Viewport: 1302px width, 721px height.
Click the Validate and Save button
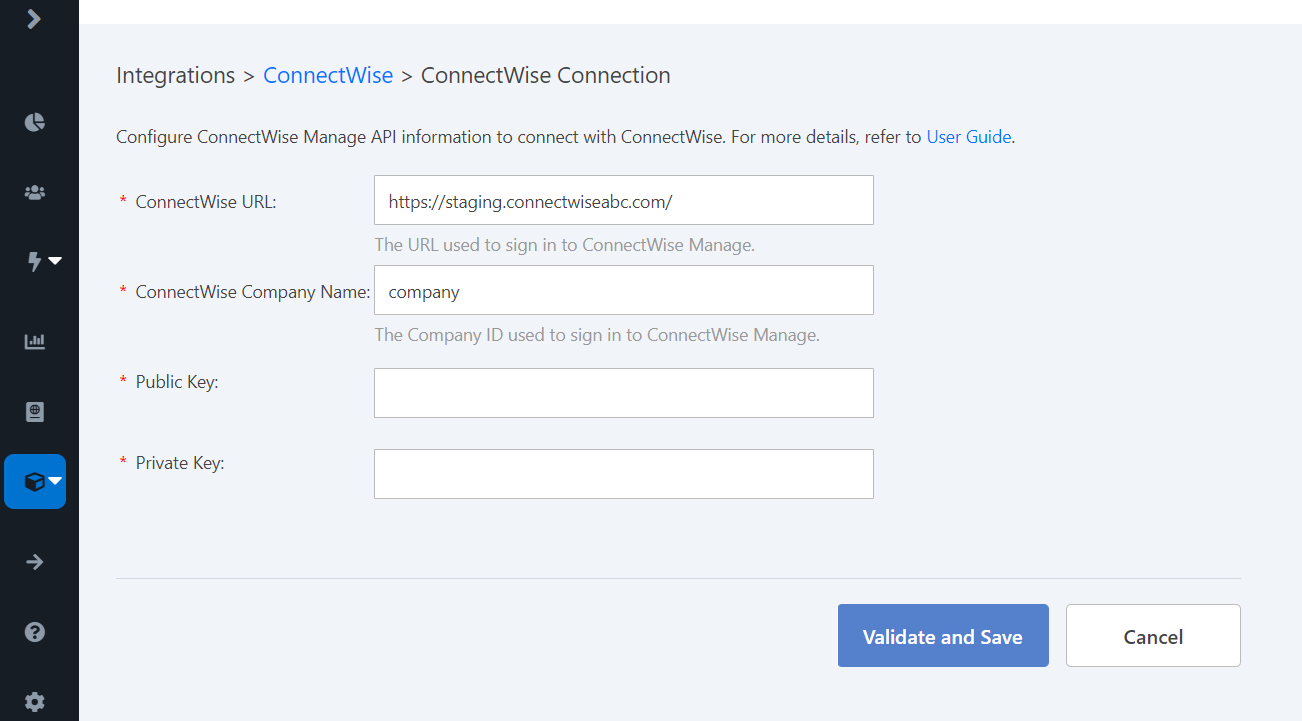942,635
